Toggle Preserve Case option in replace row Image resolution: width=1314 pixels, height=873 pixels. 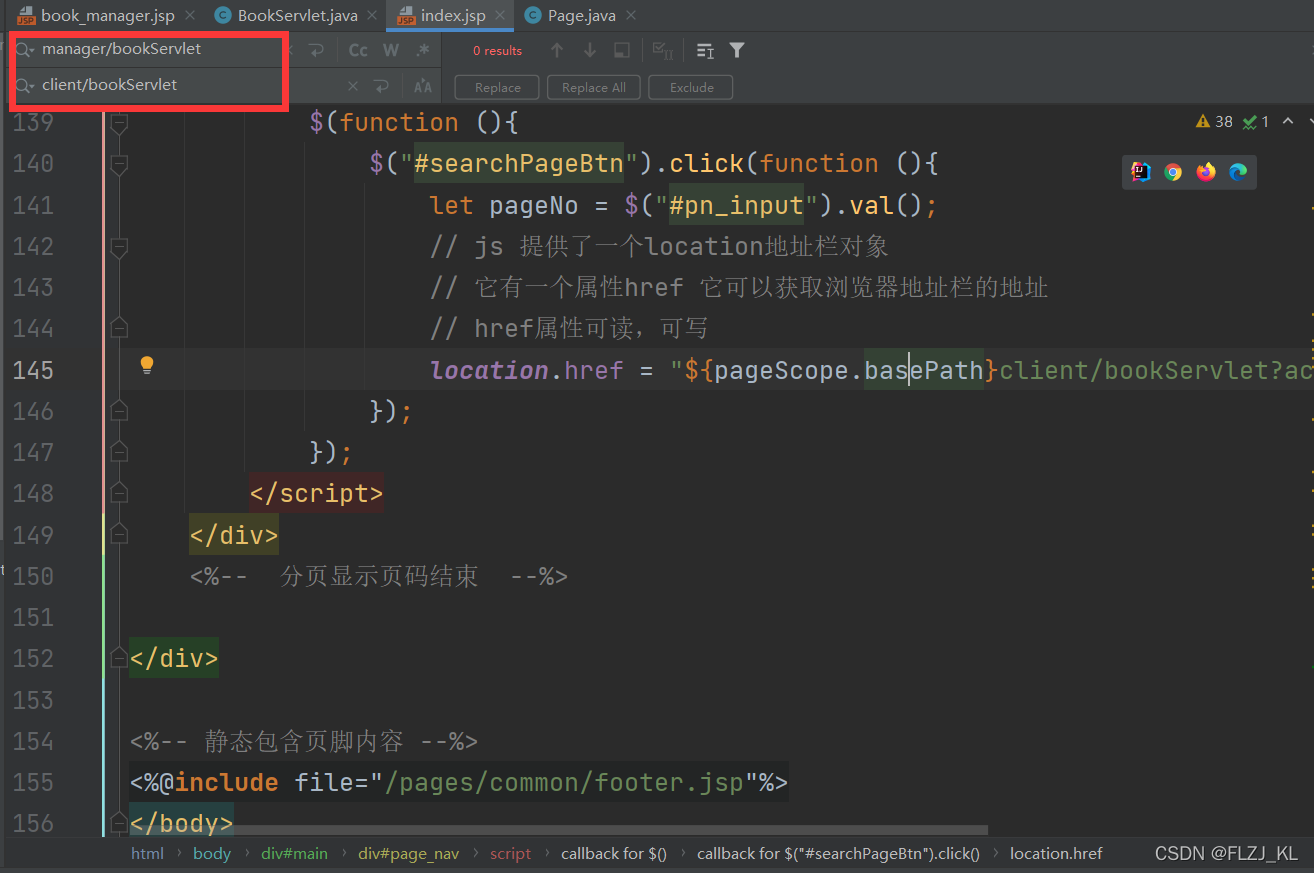pyautogui.click(x=423, y=86)
